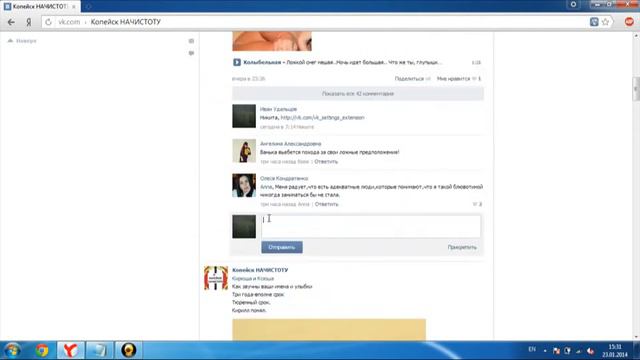Share the post via Поделиться

pyautogui.click(x=412, y=79)
